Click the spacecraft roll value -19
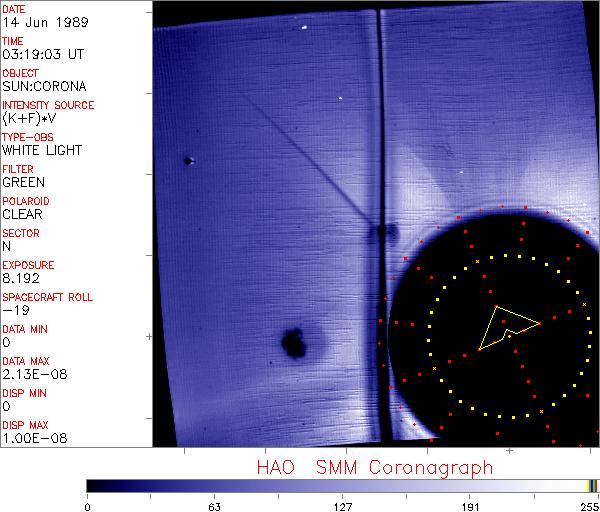Screen dimensions: 600x512 pos(14,310)
